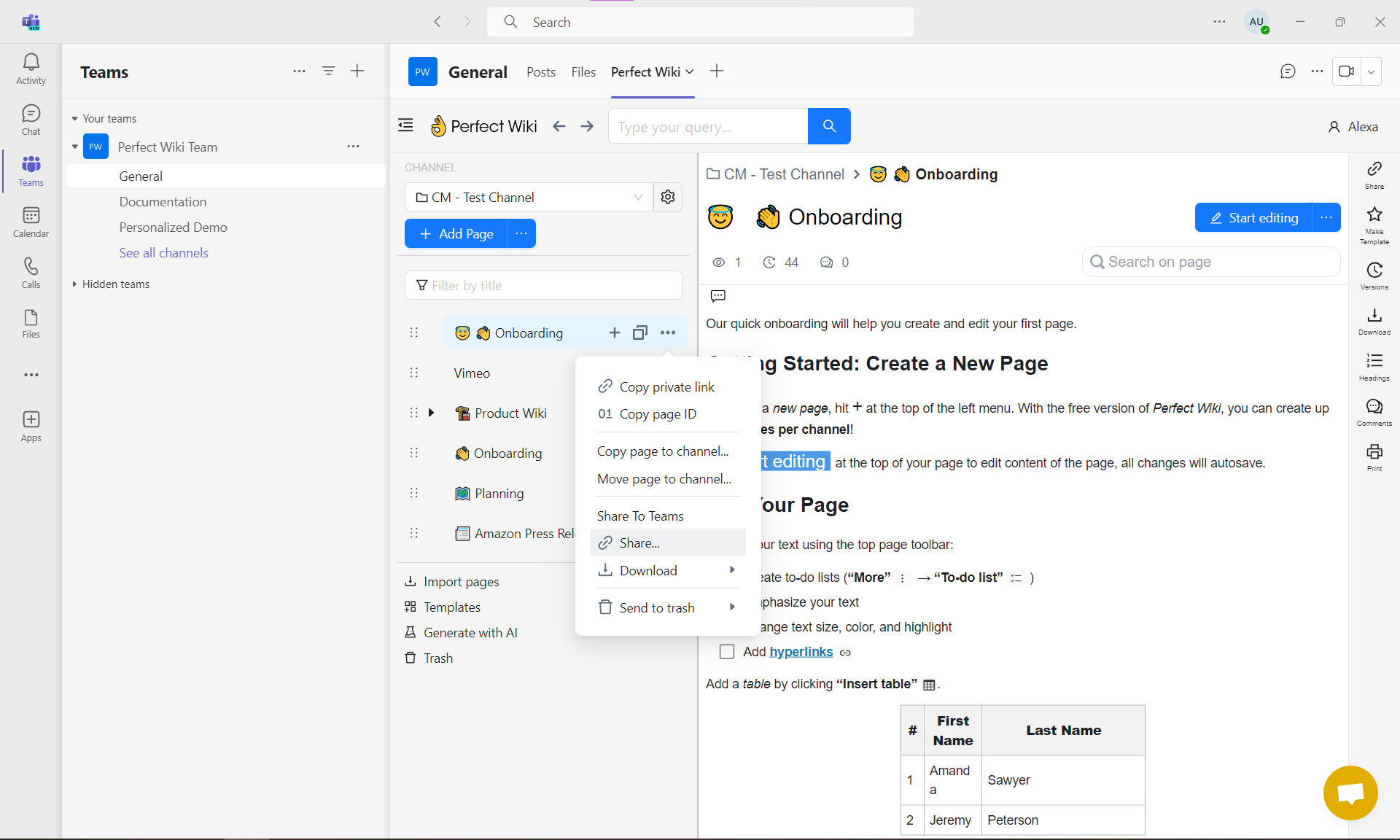Check the Add hyperlinks to-do item
Image resolution: width=1400 pixels, height=840 pixels.
click(727, 651)
